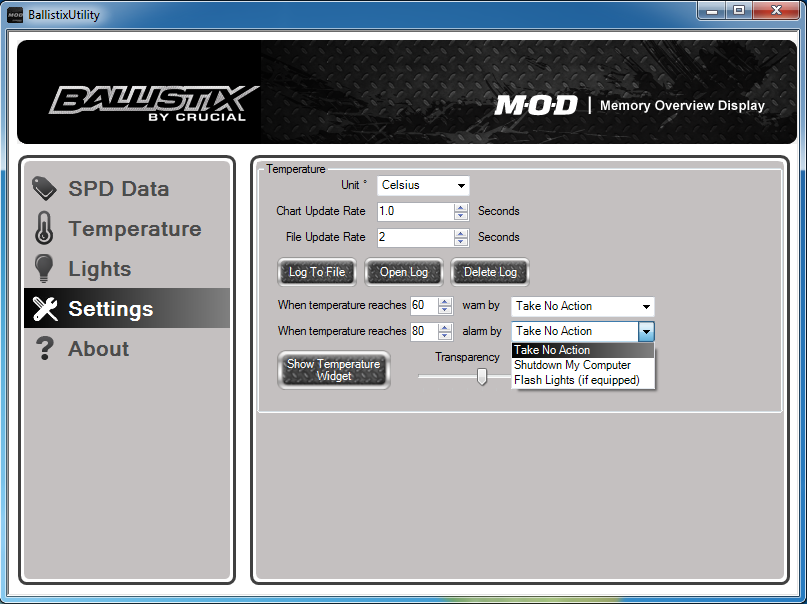Click Show Temperature Widget button

tap(334, 370)
